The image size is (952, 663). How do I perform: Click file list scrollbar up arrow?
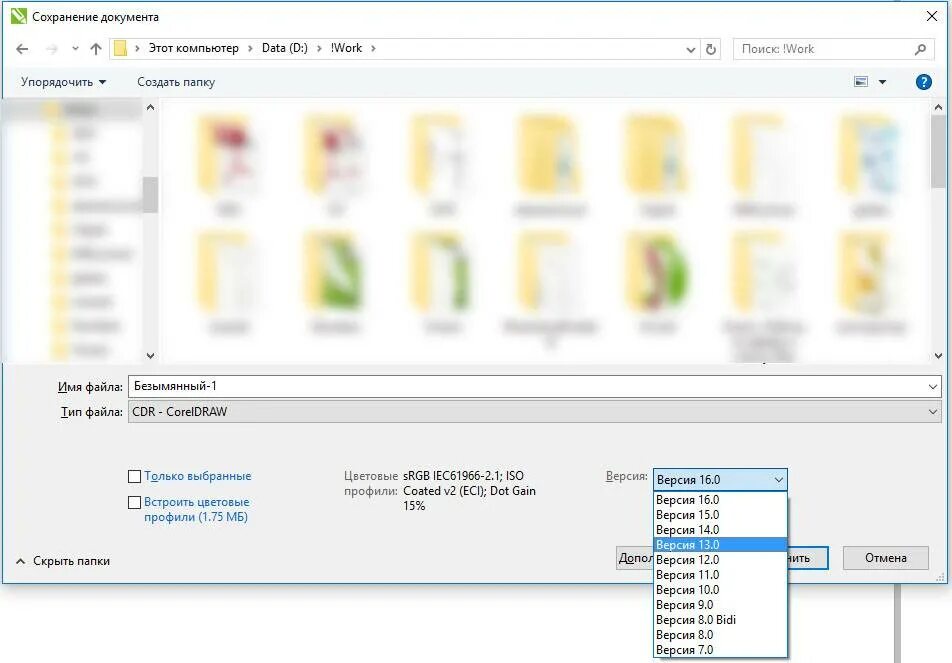tap(939, 107)
